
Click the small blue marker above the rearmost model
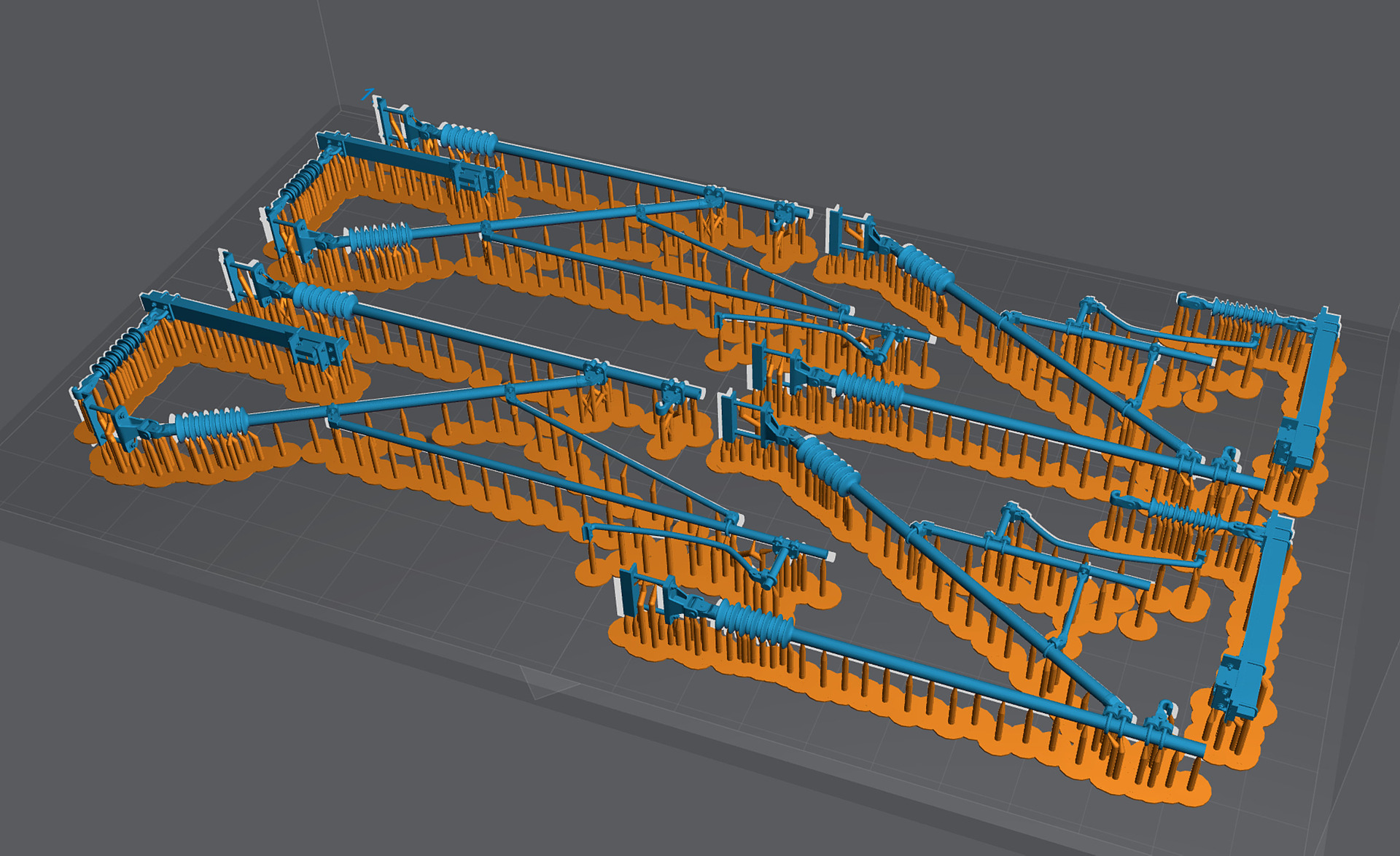click(x=367, y=93)
